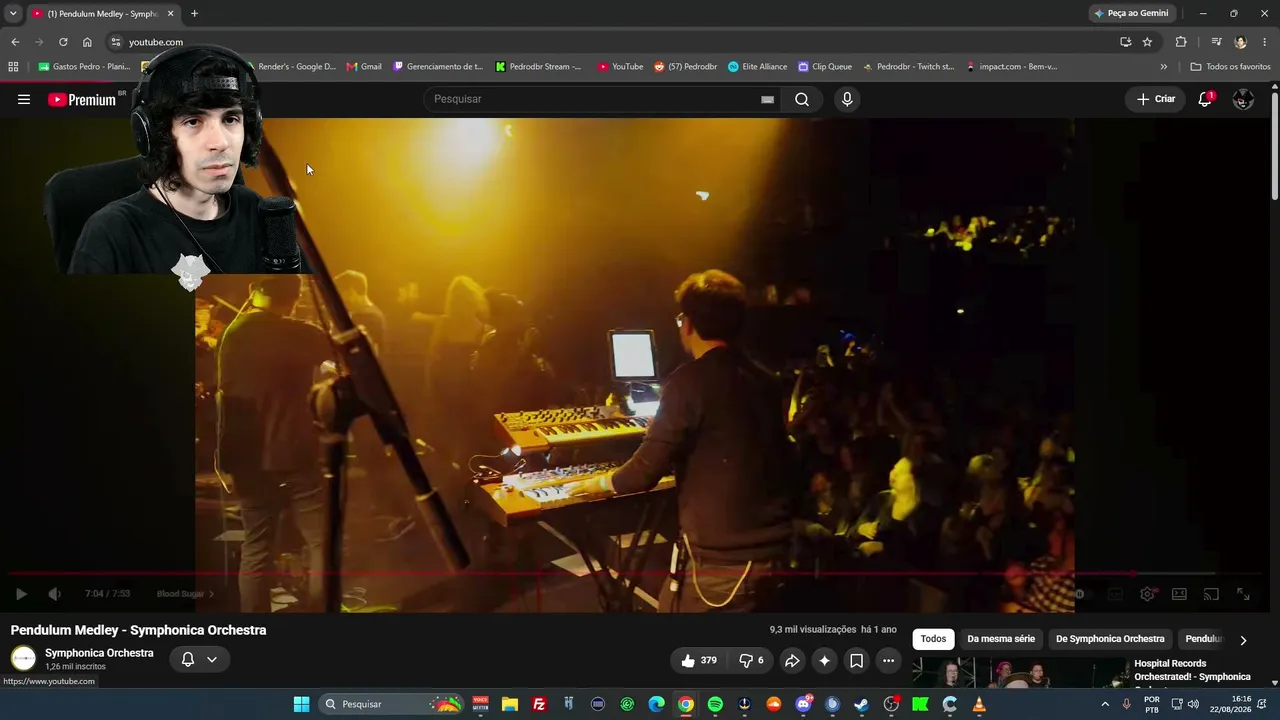Open the video player settings gear
1280x720 pixels.
pos(1147,594)
